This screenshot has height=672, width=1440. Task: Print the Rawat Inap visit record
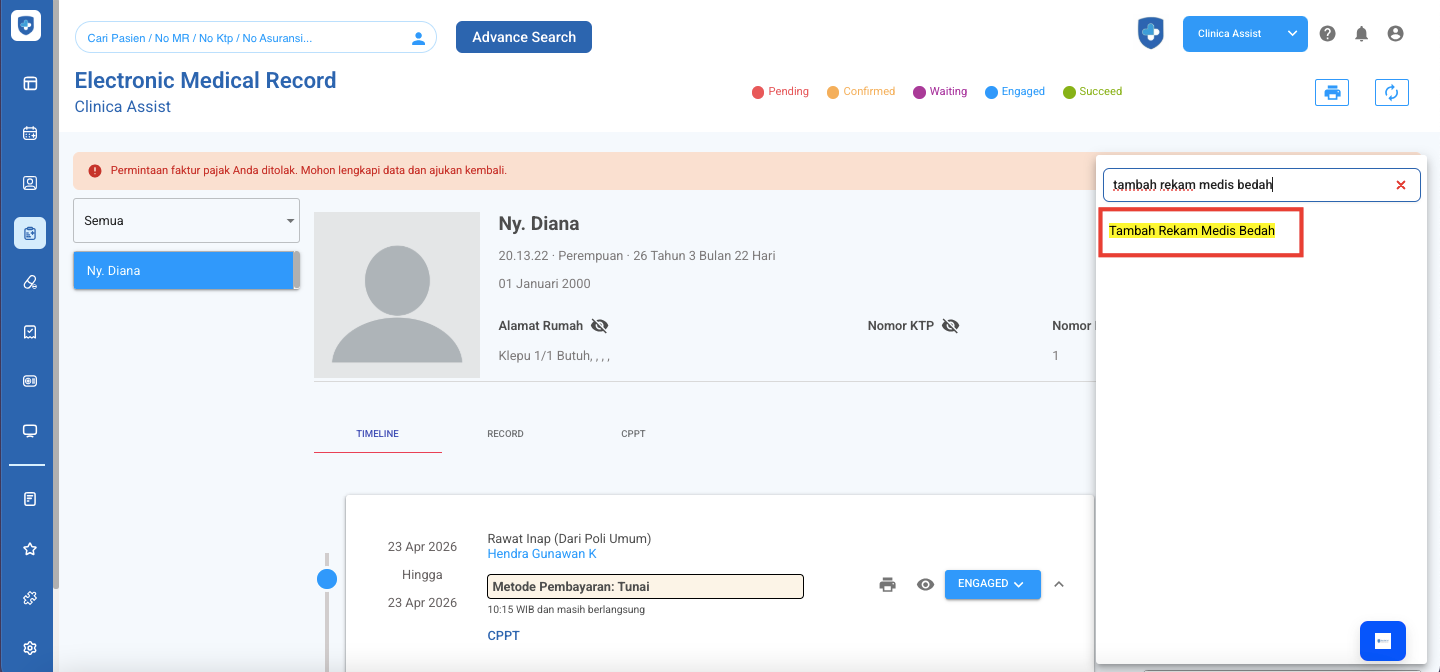coord(887,585)
